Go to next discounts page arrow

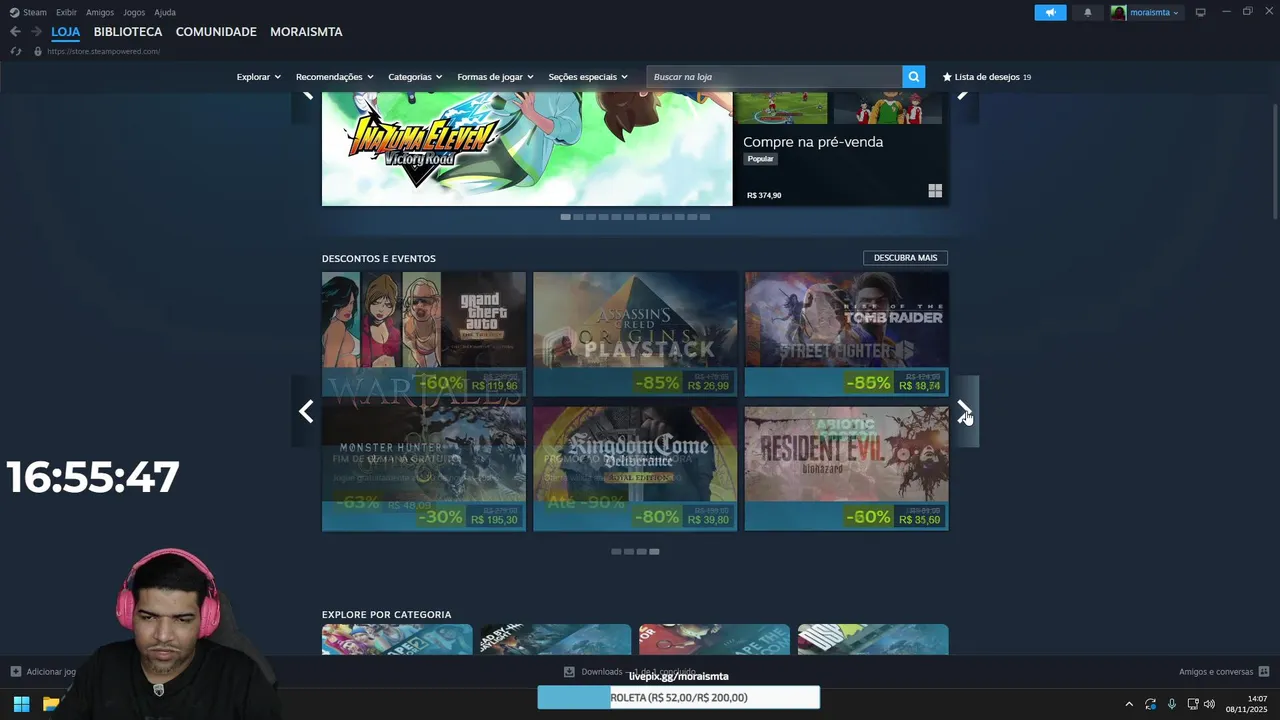964,411
